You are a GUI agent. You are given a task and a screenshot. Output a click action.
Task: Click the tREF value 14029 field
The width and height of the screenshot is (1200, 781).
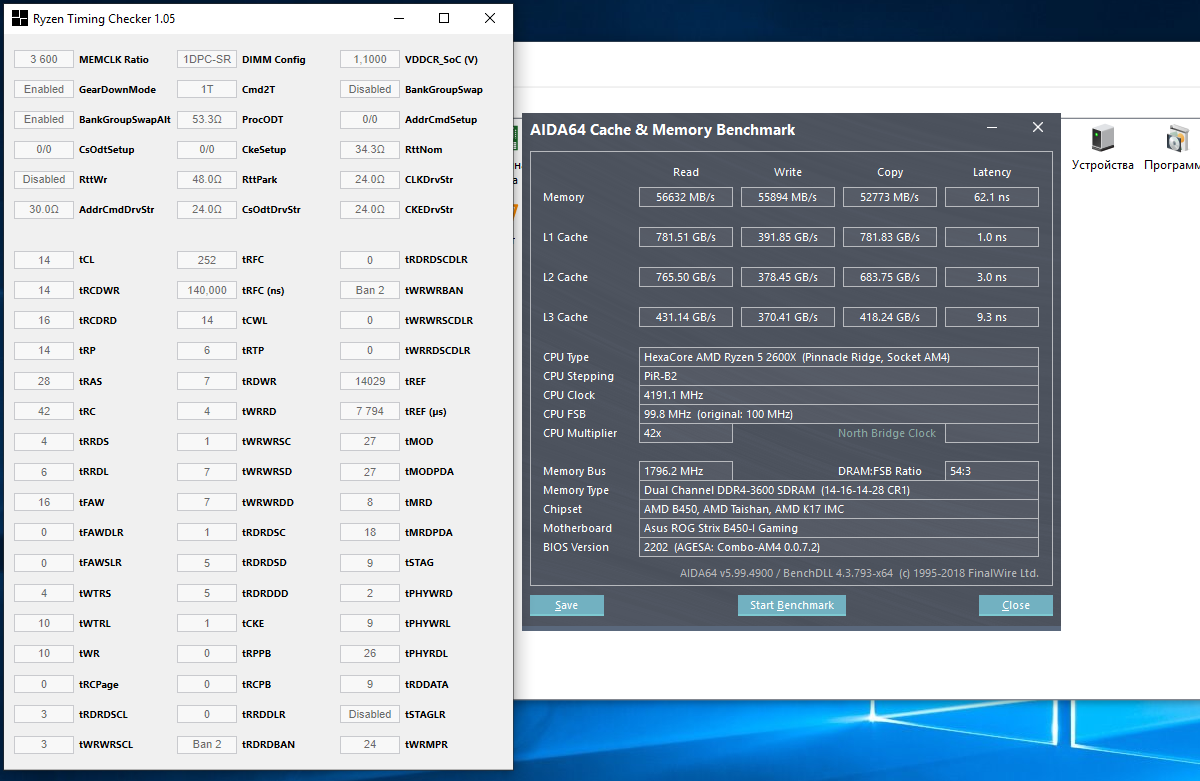click(x=370, y=381)
